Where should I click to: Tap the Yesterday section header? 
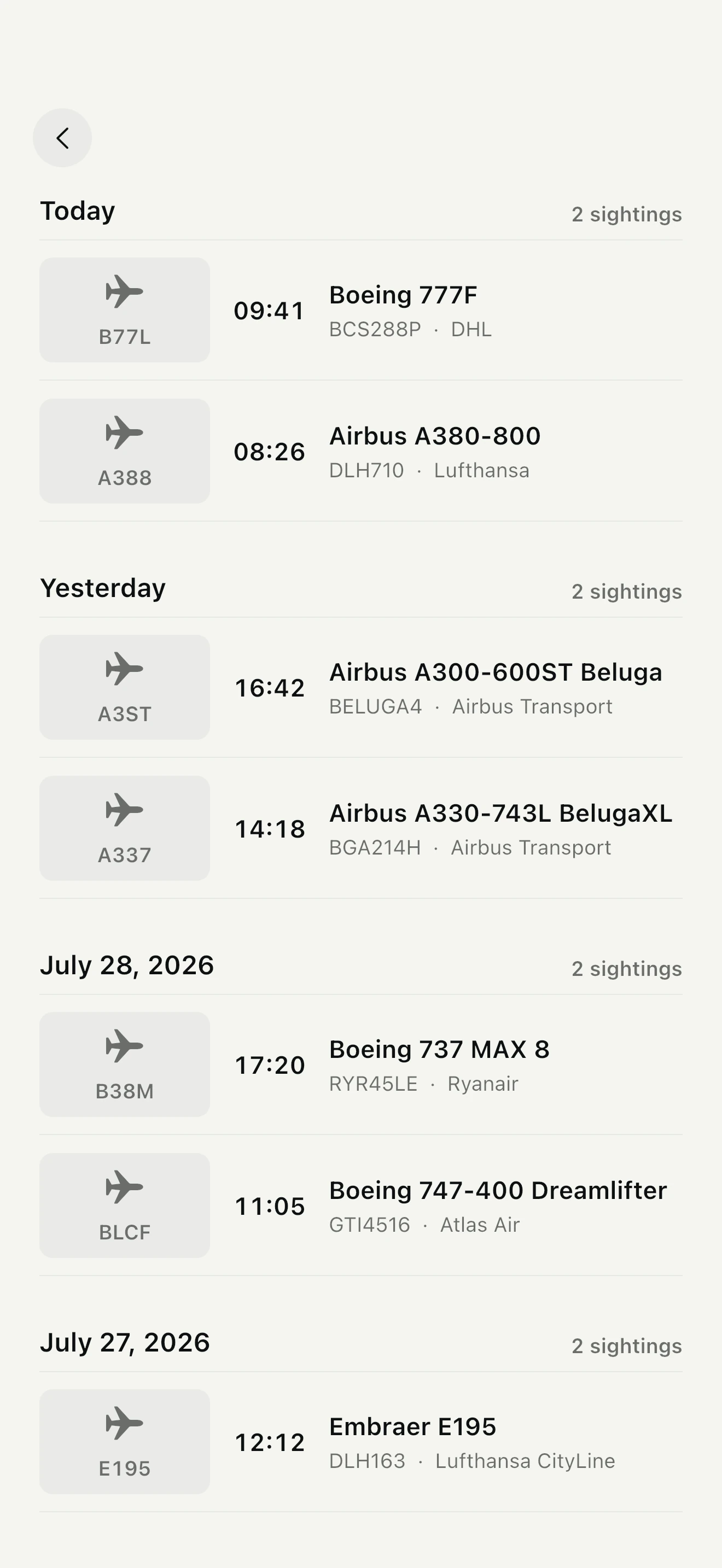[103, 589]
